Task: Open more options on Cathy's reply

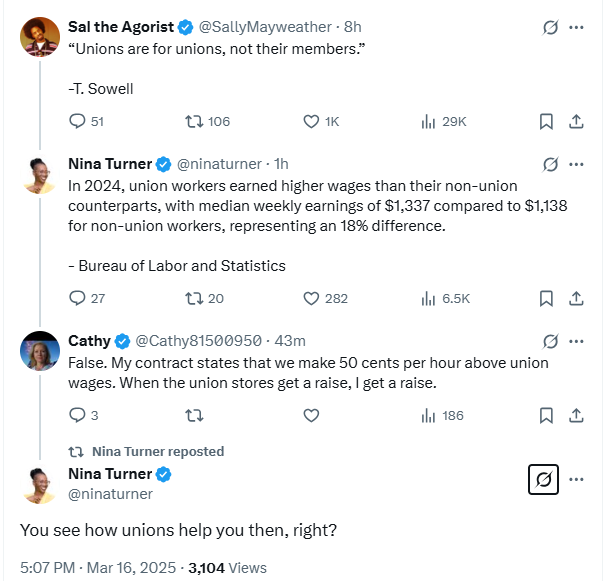Action: (x=576, y=341)
